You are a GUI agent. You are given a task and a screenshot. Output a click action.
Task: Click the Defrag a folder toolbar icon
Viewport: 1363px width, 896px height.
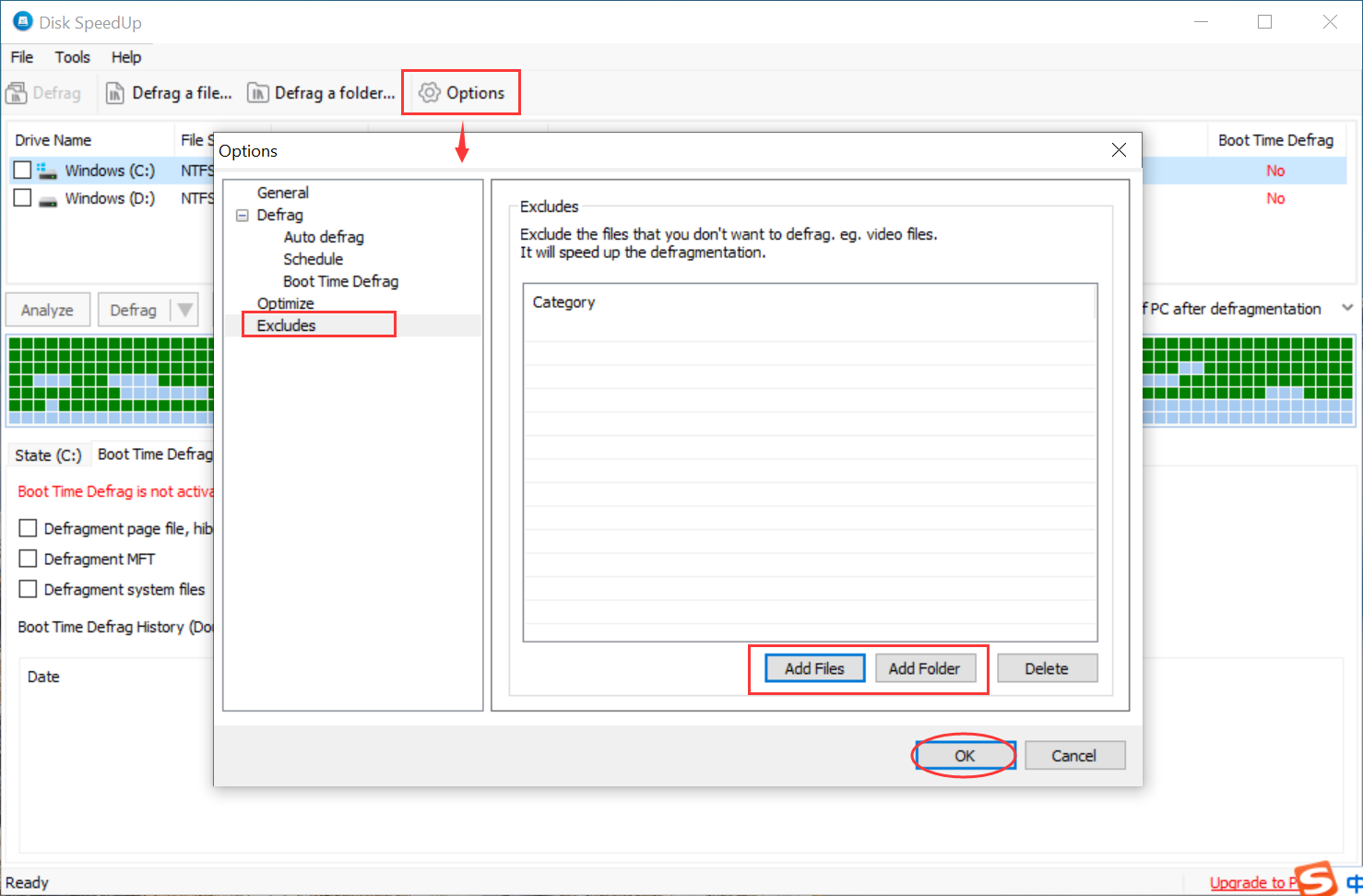tap(257, 92)
